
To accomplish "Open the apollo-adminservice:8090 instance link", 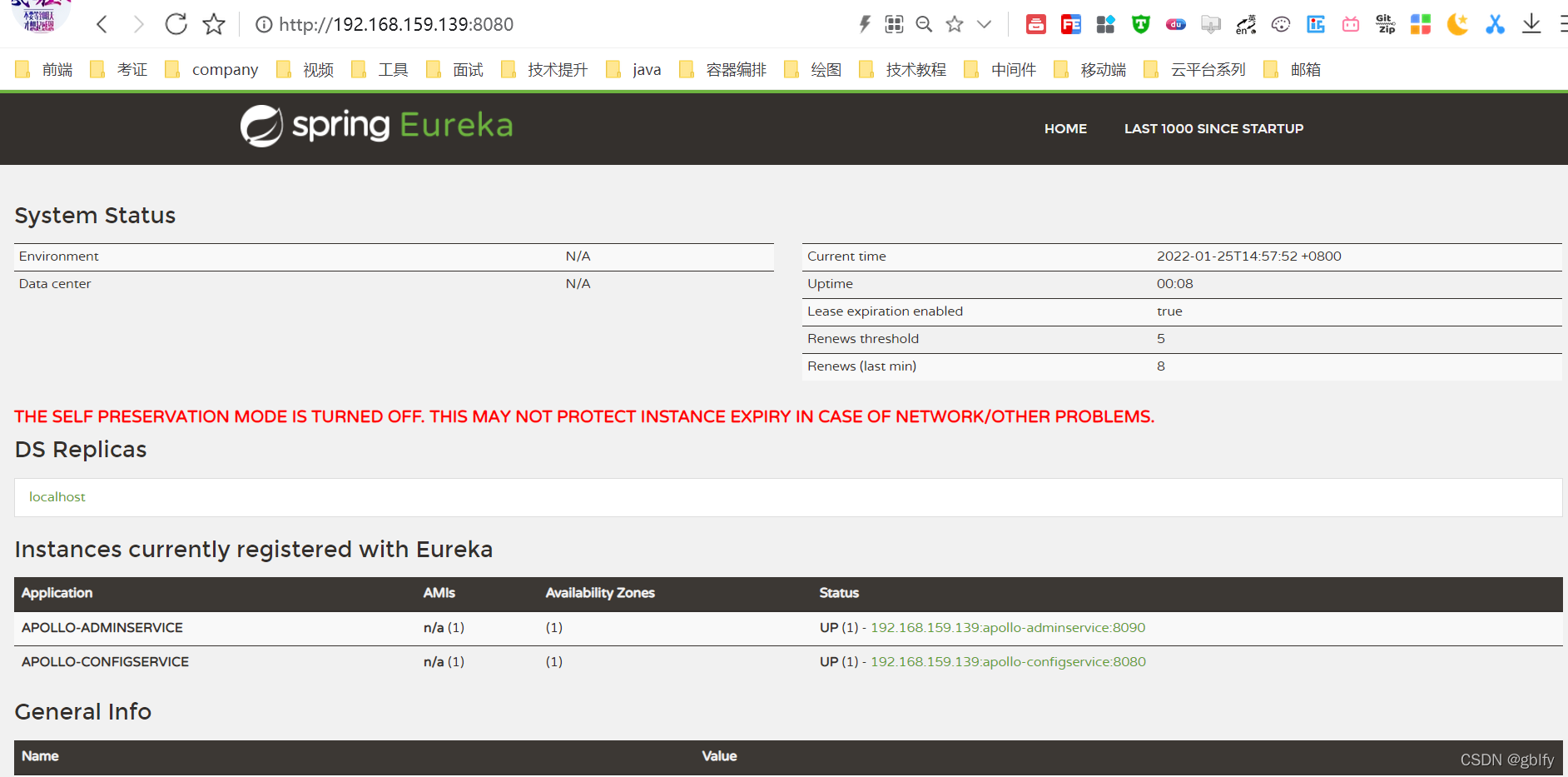I will pyautogui.click(x=1008, y=627).
